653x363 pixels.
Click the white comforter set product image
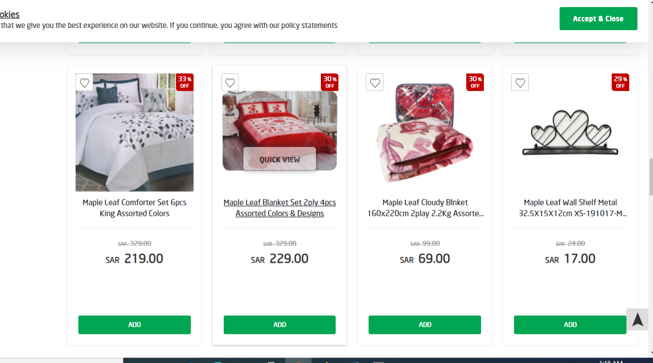pyautogui.click(x=135, y=132)
